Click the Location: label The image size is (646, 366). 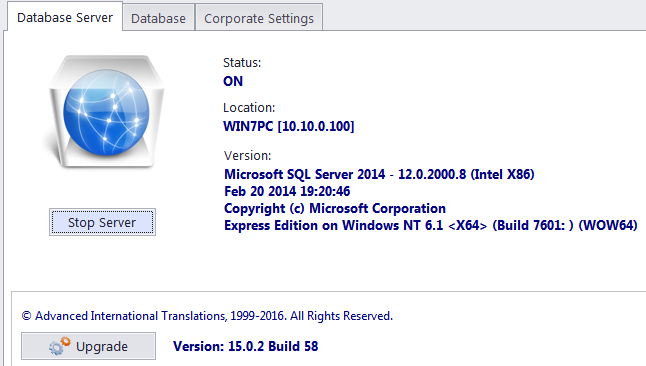click(249, 108)
